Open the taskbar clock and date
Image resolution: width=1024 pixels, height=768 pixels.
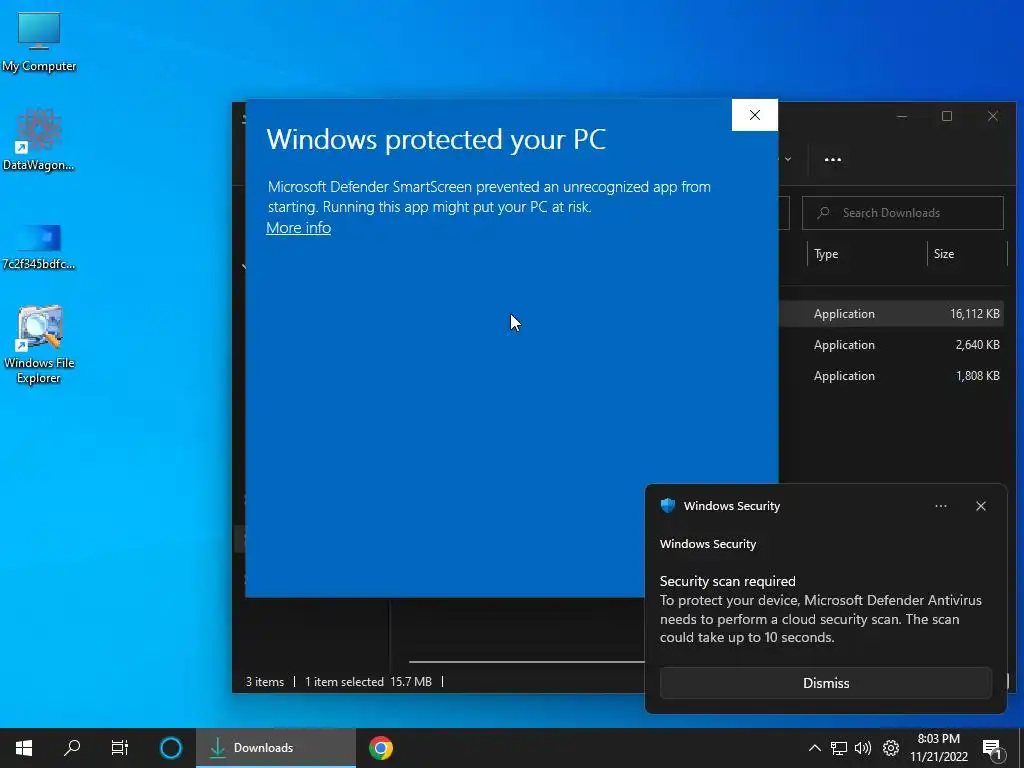(938, 748)
